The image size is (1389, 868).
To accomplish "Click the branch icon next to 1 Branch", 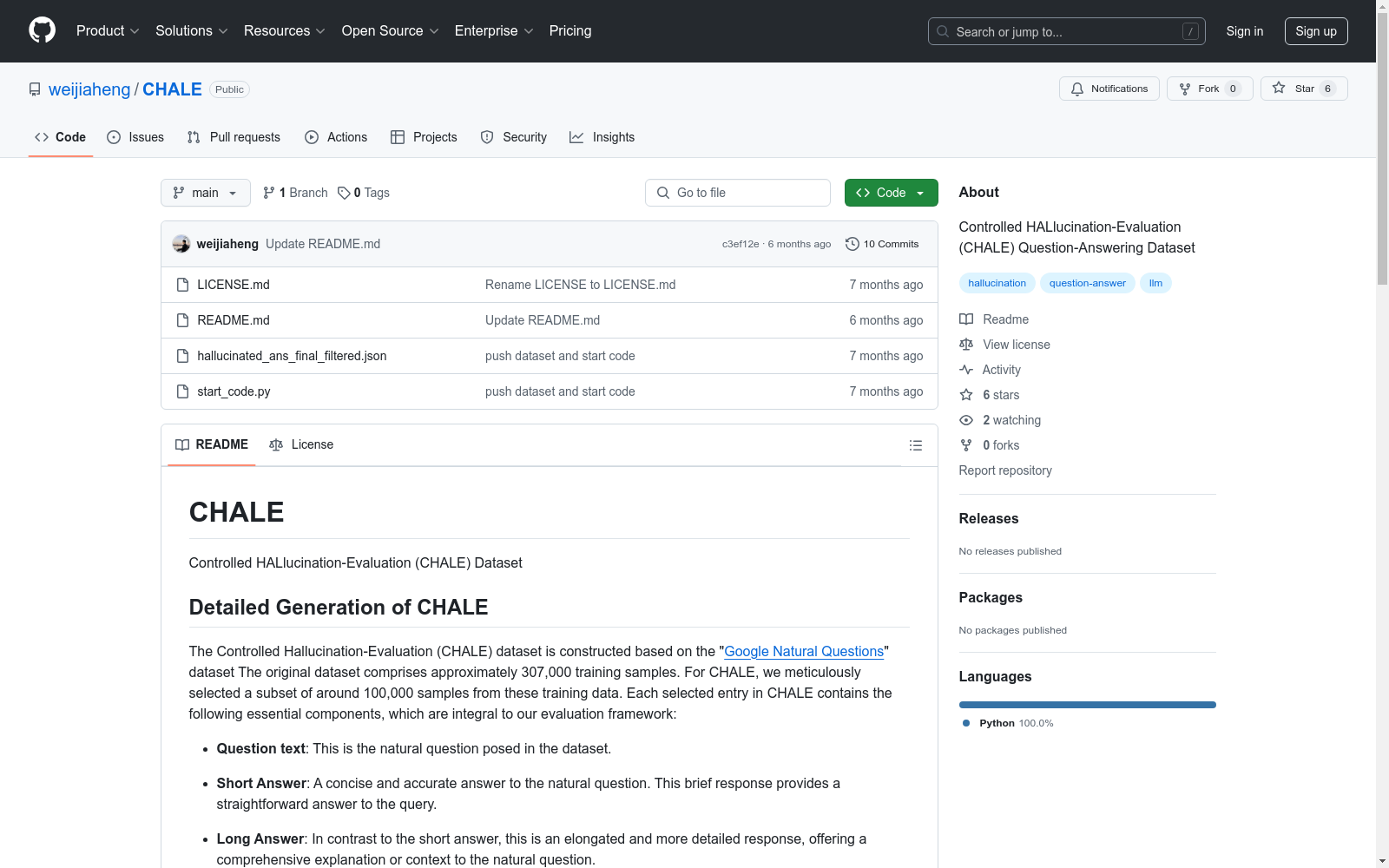I will (x=269, y=193).
